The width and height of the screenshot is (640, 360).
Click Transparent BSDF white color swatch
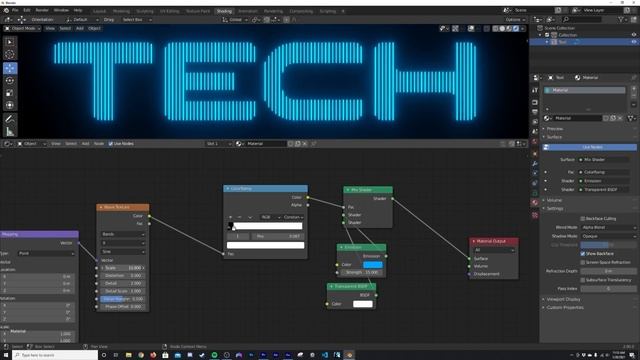tap(363, 304)
